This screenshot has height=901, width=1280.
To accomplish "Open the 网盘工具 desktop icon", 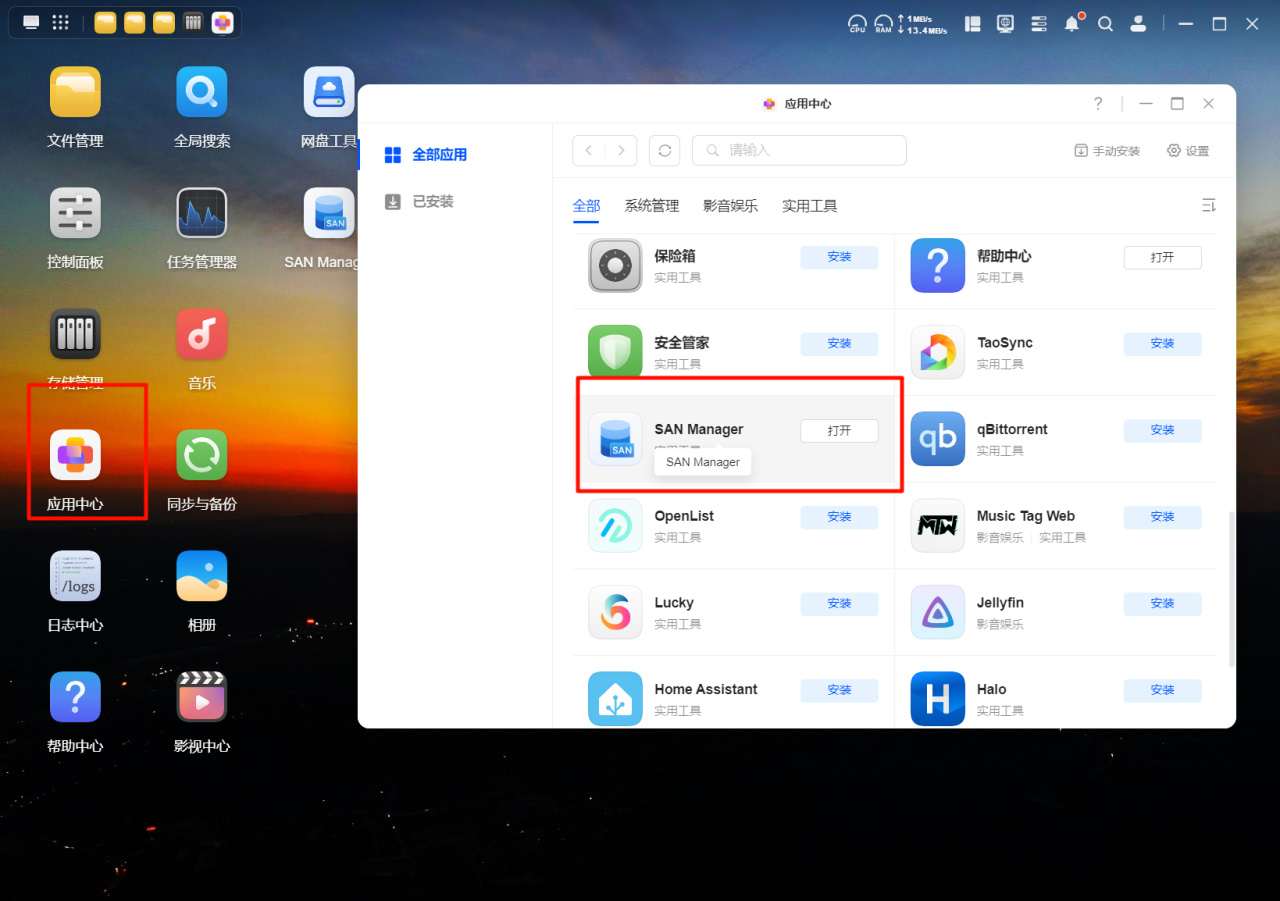I will click(x=329, y=92).
